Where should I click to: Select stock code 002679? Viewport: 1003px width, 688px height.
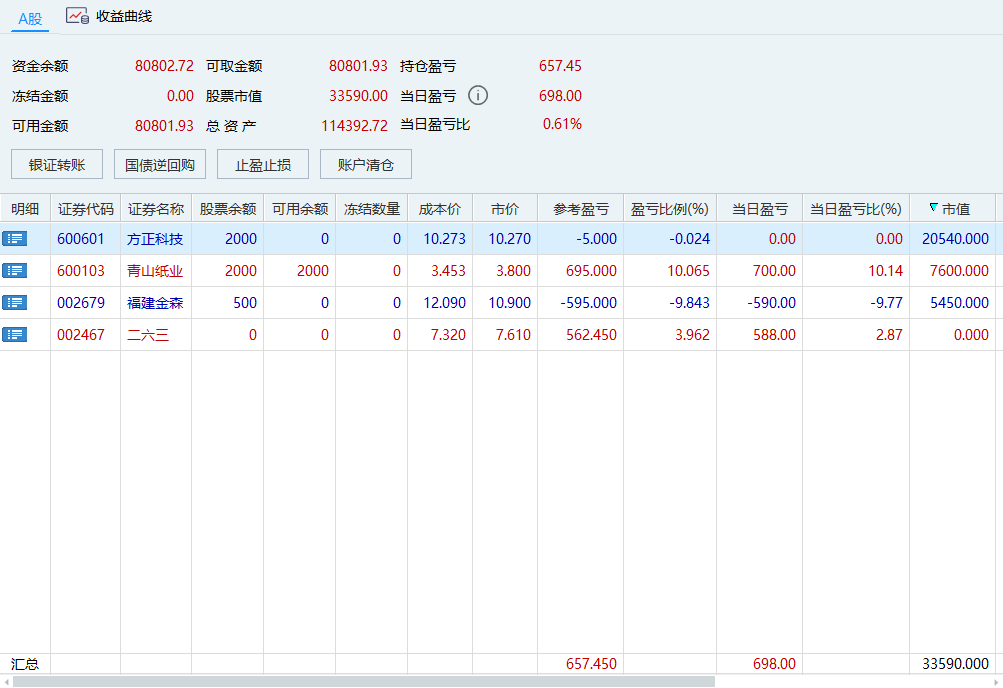pyautogui.click(x=81, y=302)
